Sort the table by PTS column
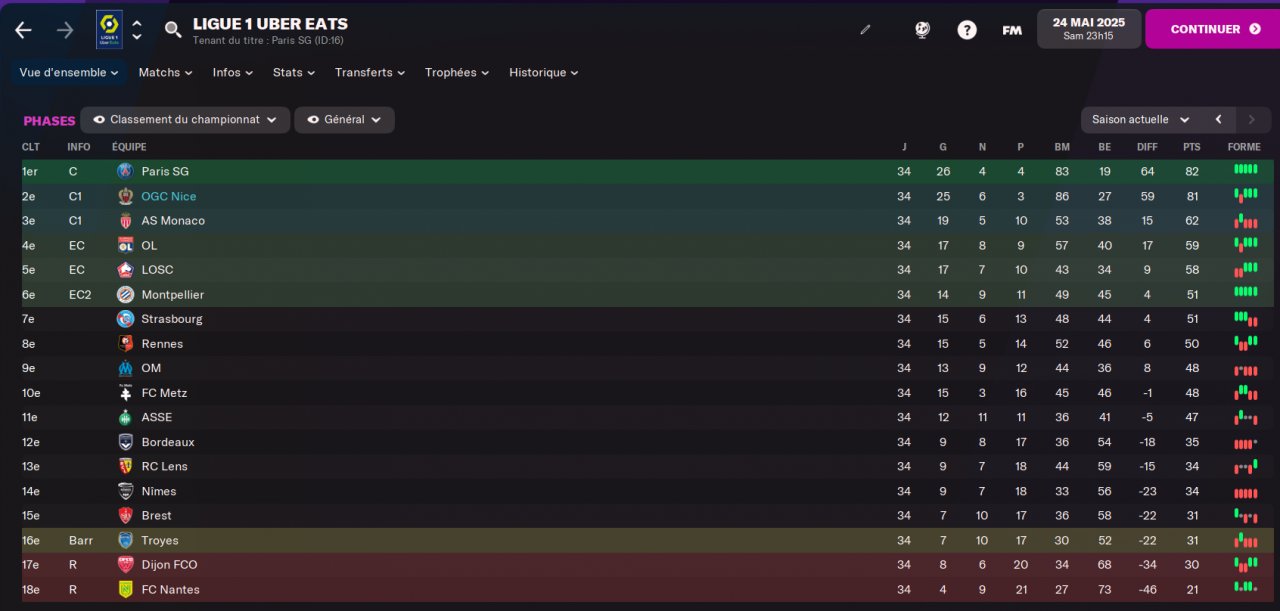Screen dimensions: 1280x611 (1191, 147)
